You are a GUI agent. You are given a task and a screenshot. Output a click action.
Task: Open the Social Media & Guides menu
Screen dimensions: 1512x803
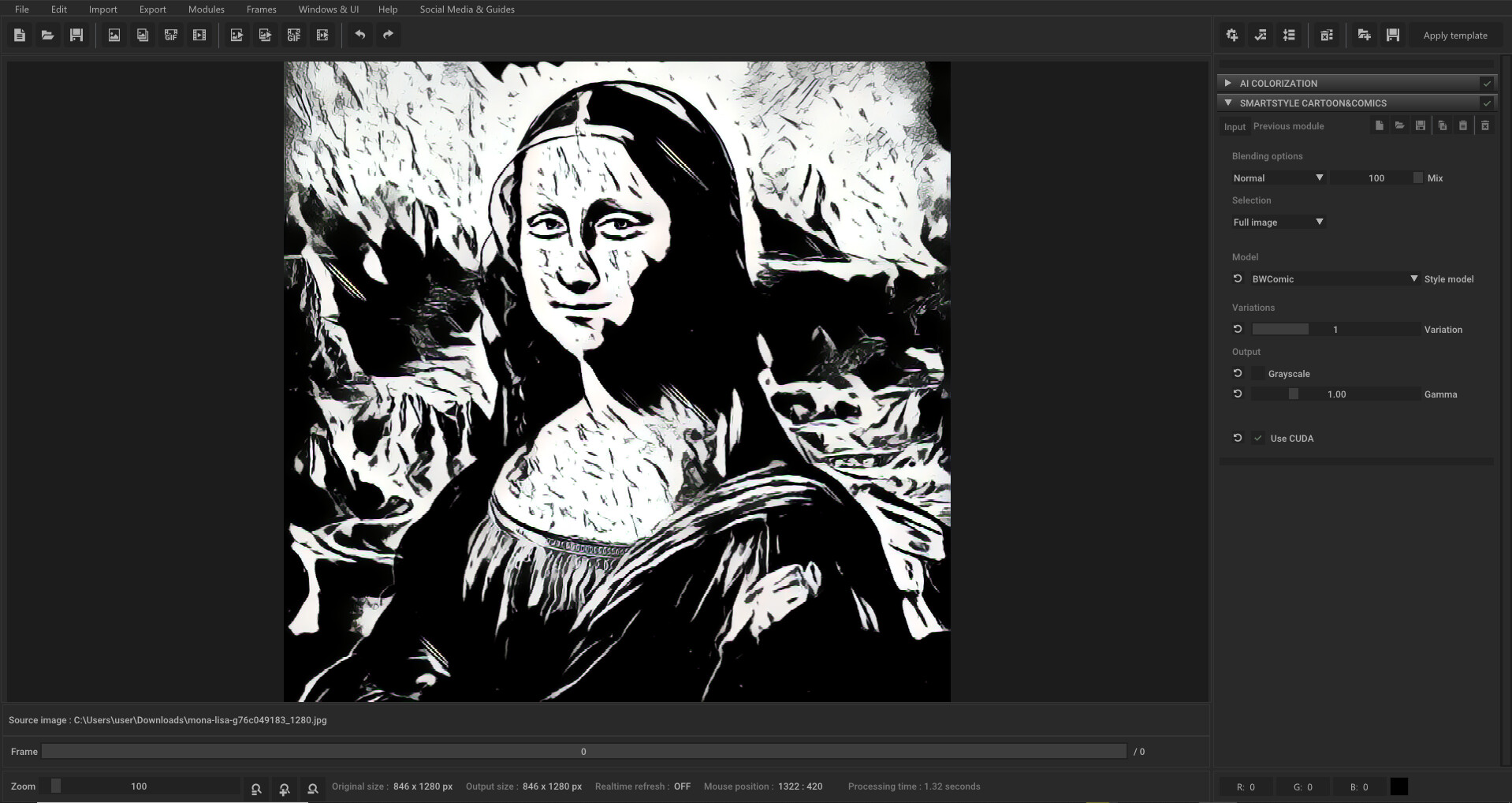coord(467,9)
